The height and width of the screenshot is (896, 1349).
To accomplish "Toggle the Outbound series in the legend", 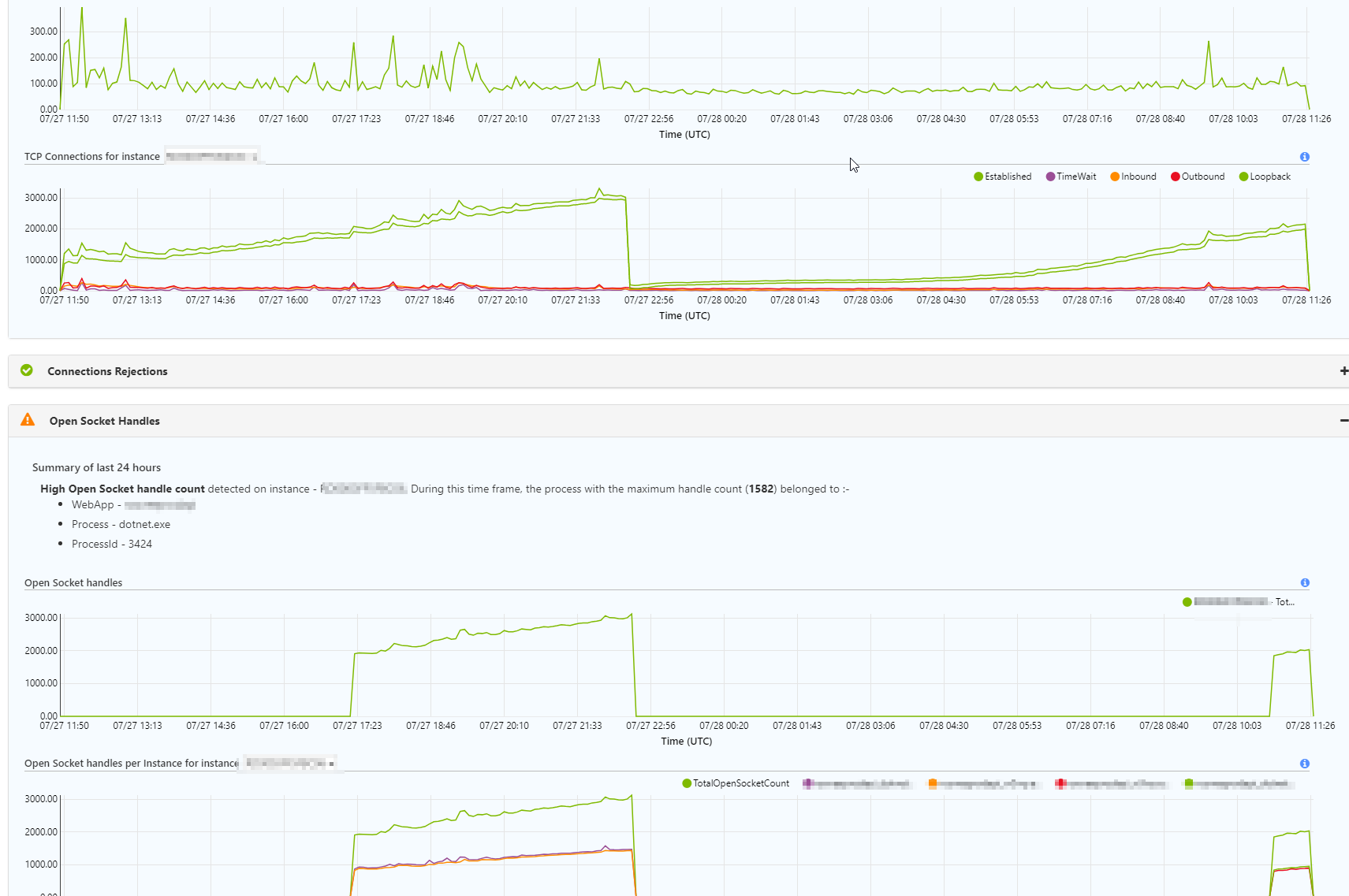I will pos(1176,176).
